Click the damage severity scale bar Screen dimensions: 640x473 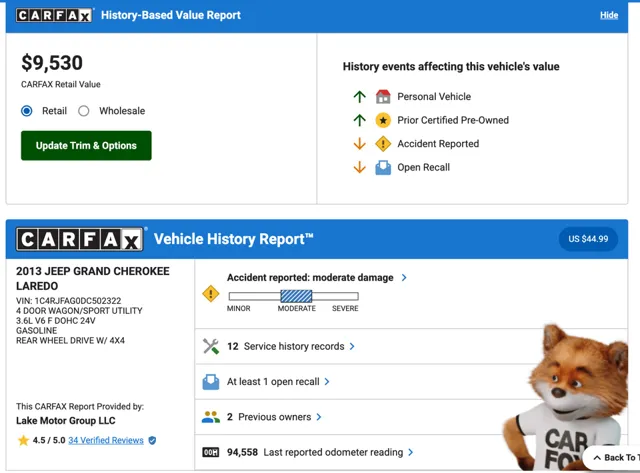pyautogui.click(x=293, y=296)
